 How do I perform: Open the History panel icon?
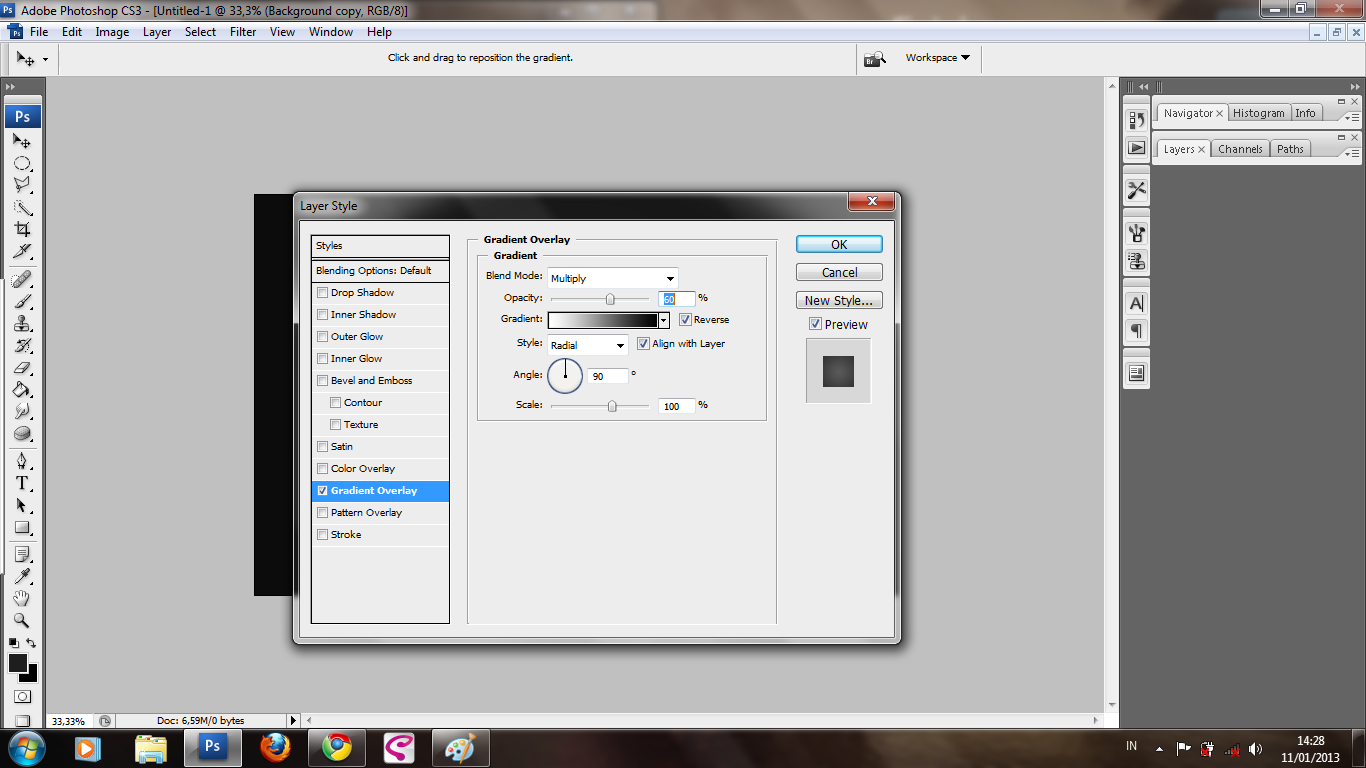tap(1136, 120)
